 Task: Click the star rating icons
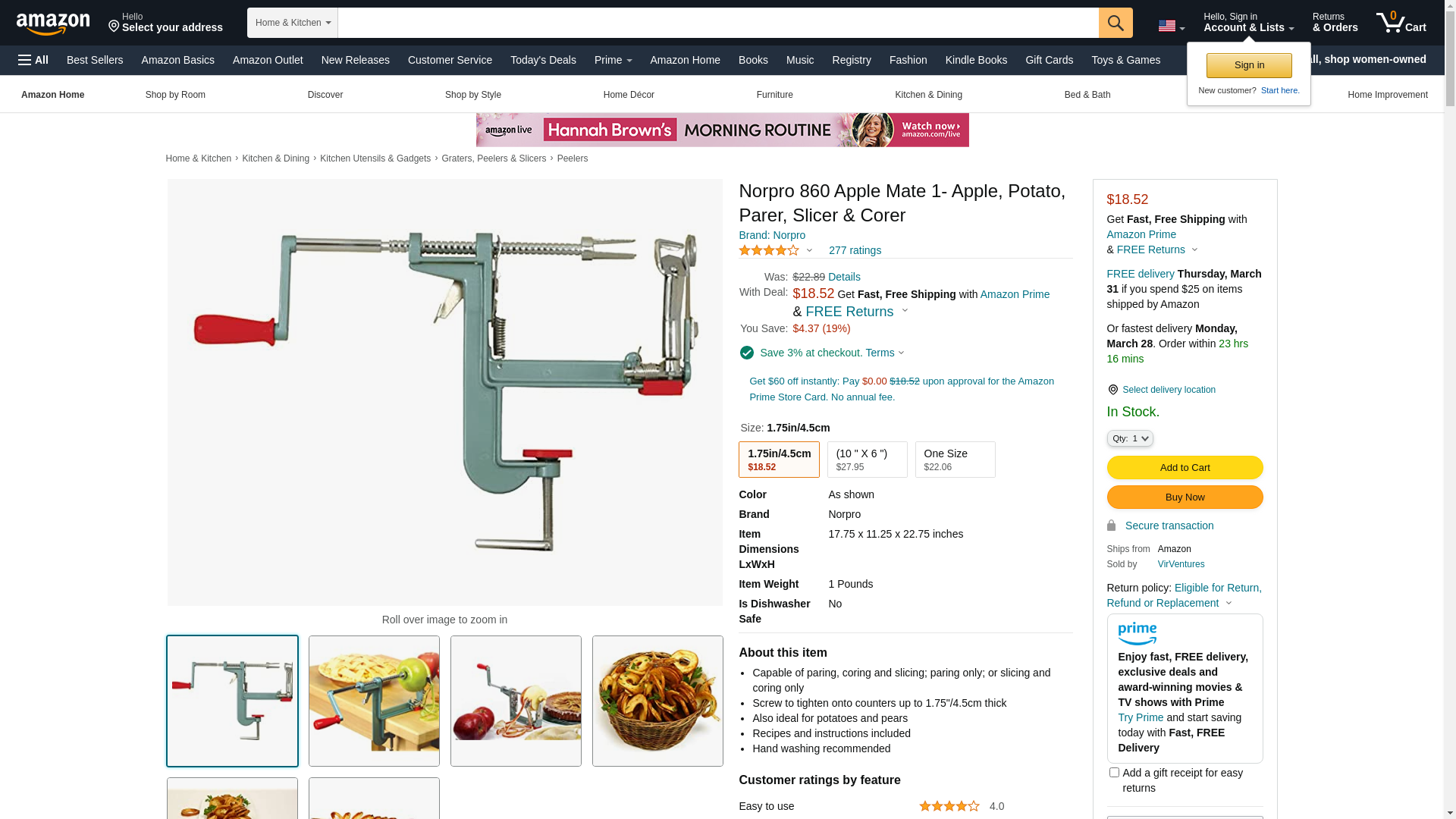pyautogui.click(x=769, y=250)
